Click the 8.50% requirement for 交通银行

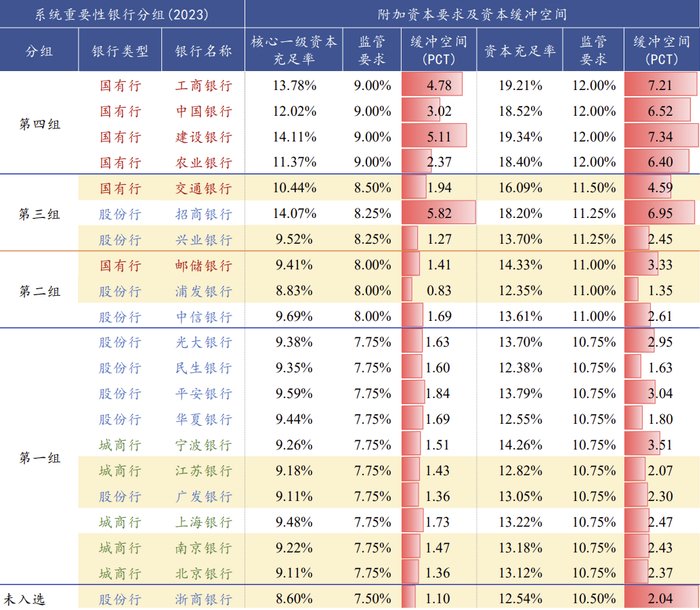(372, 188)
